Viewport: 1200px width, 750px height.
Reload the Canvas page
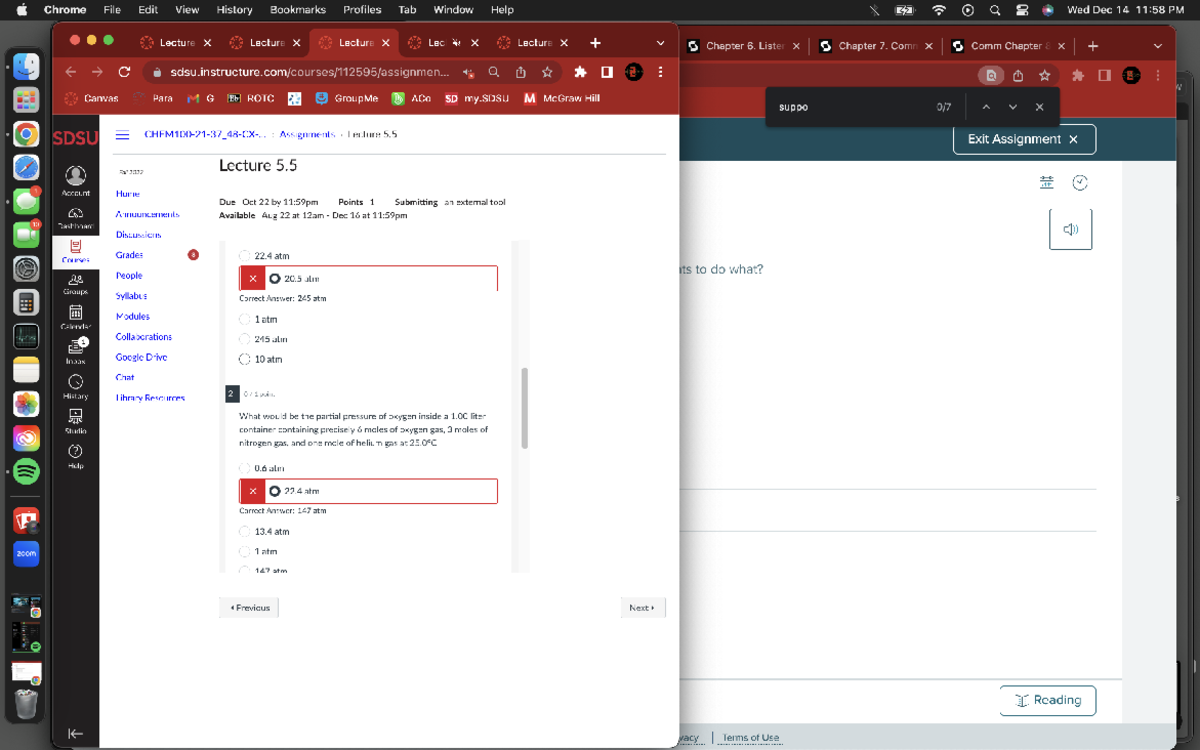124,72
